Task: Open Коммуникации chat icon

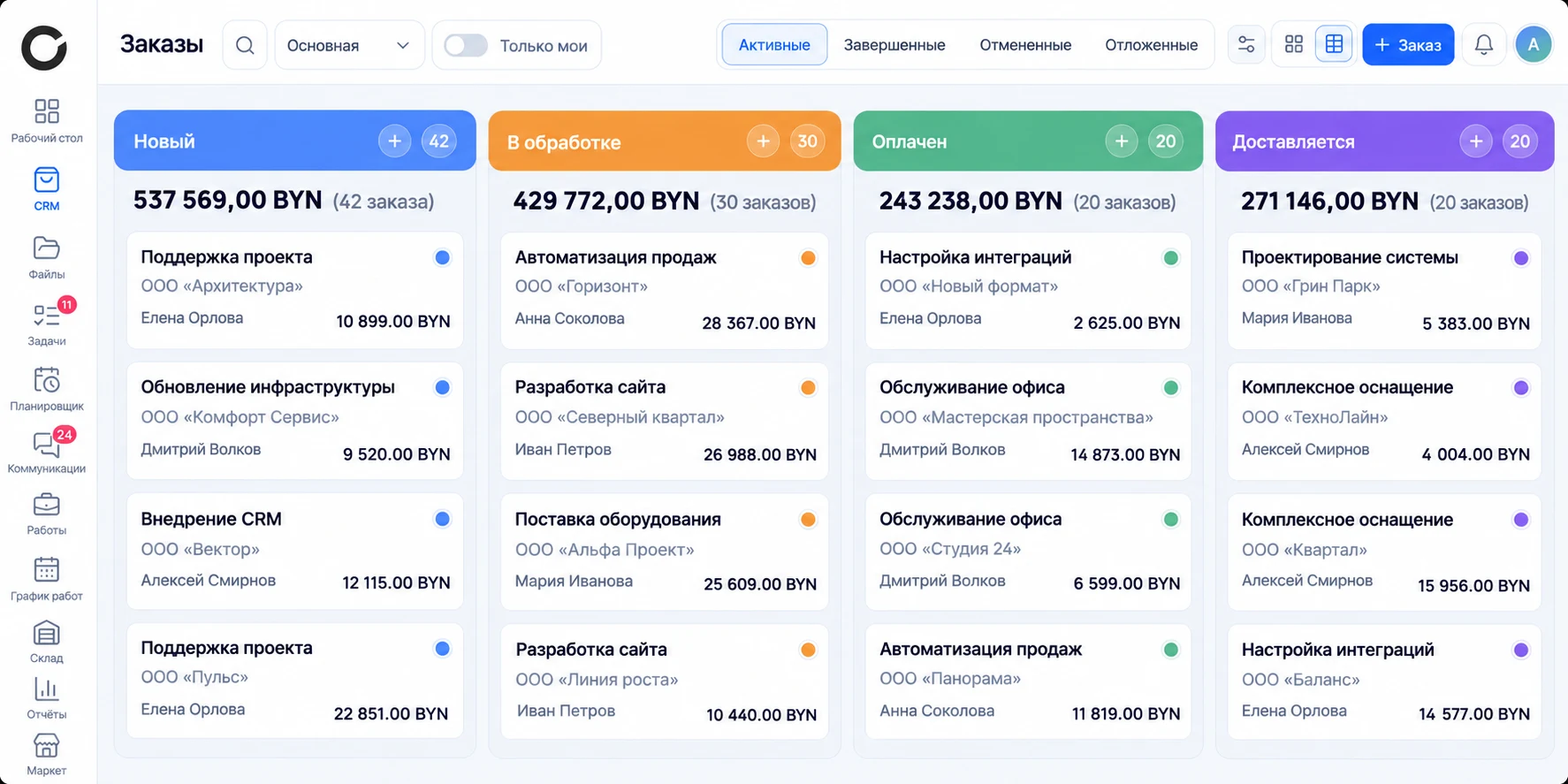Action: [46, 444]
